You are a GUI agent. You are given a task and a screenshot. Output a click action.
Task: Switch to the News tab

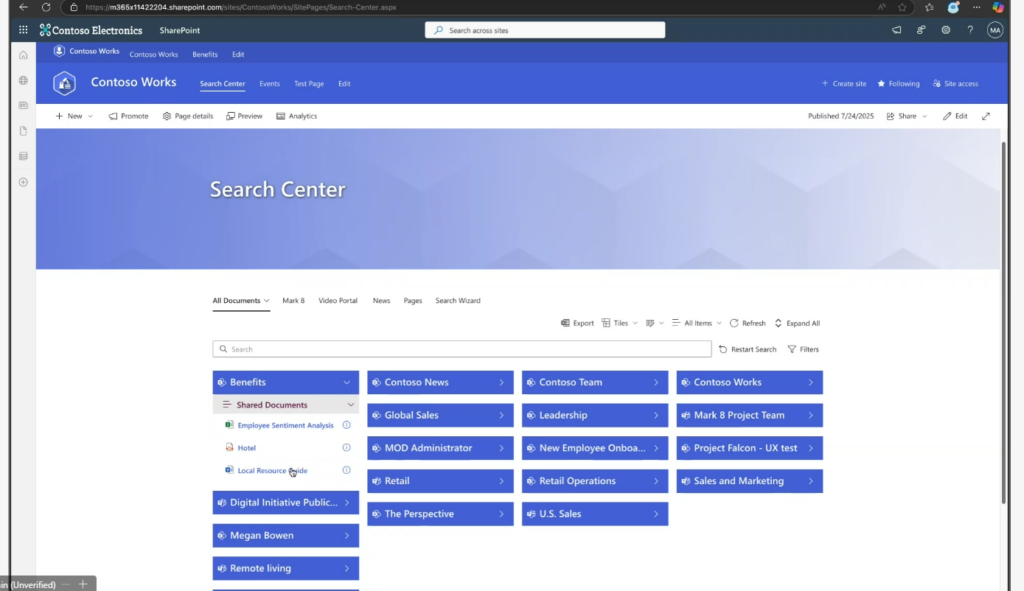click(381, 300)
